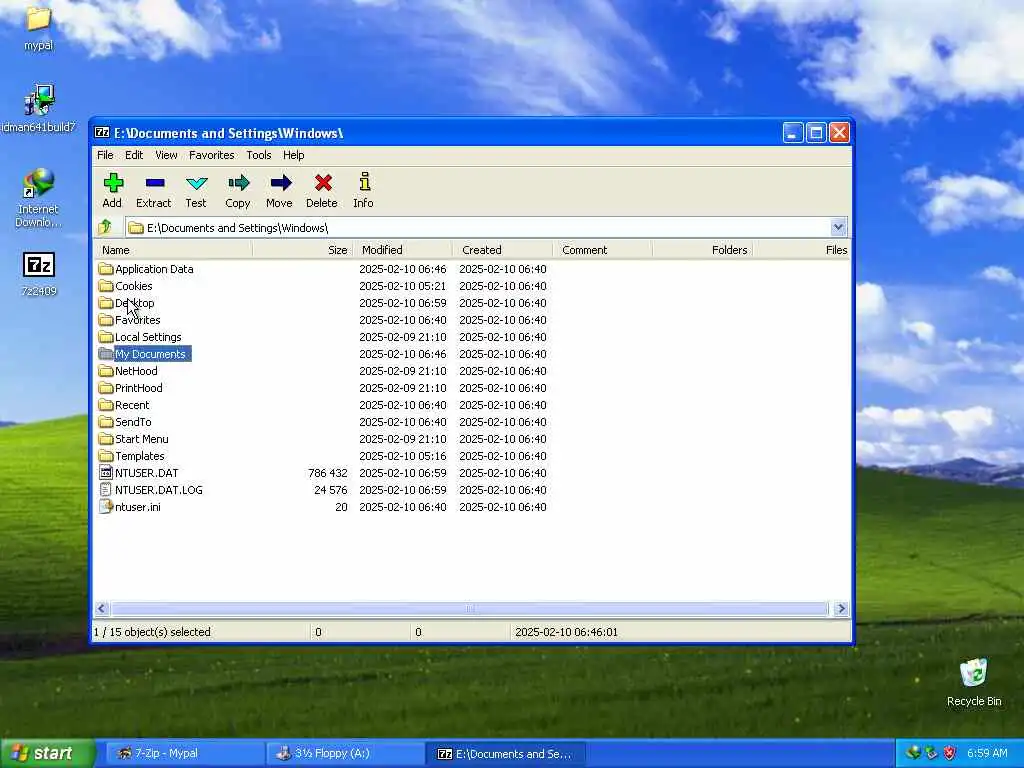Click the Test archive icon
Viewport: 1024px width, 768px height.
[196, 183]
